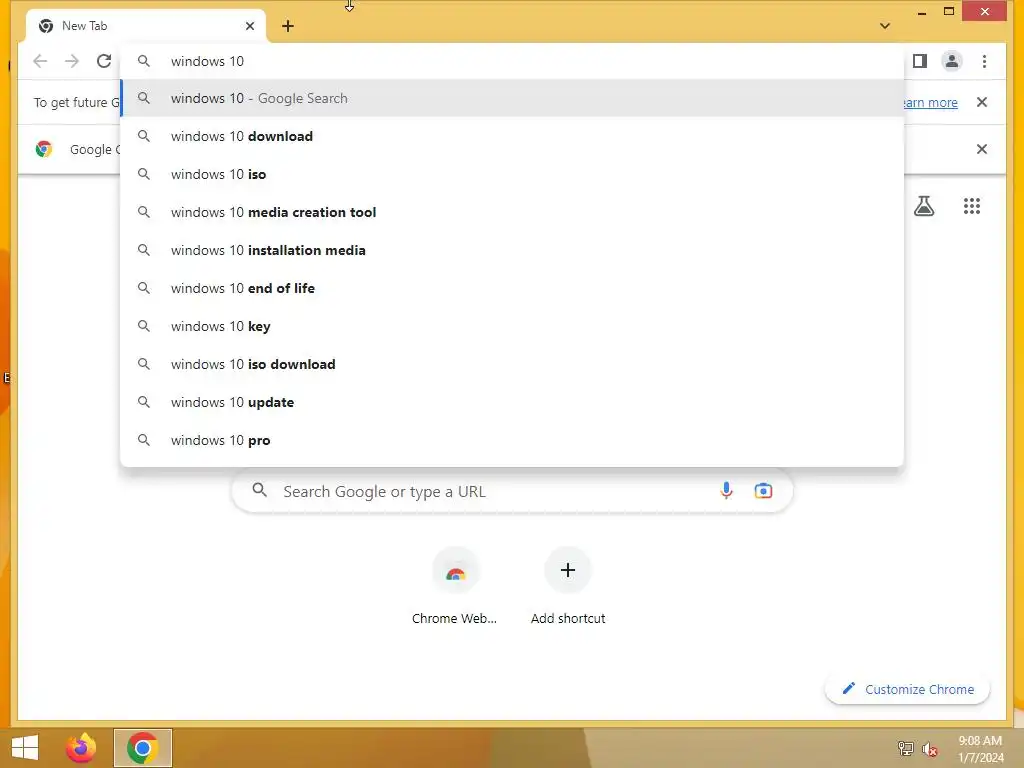The image size is (1024, 768).
Task: Select 'windows 10 end of life' suggestion
Action: [512, 288]
